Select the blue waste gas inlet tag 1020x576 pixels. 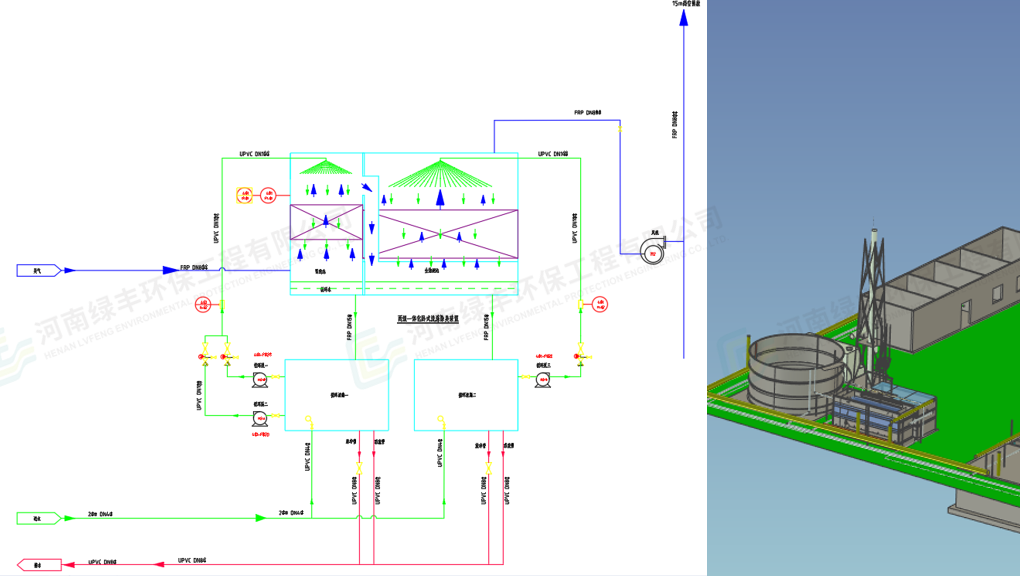pyautogui.click(x=39, y=270)
